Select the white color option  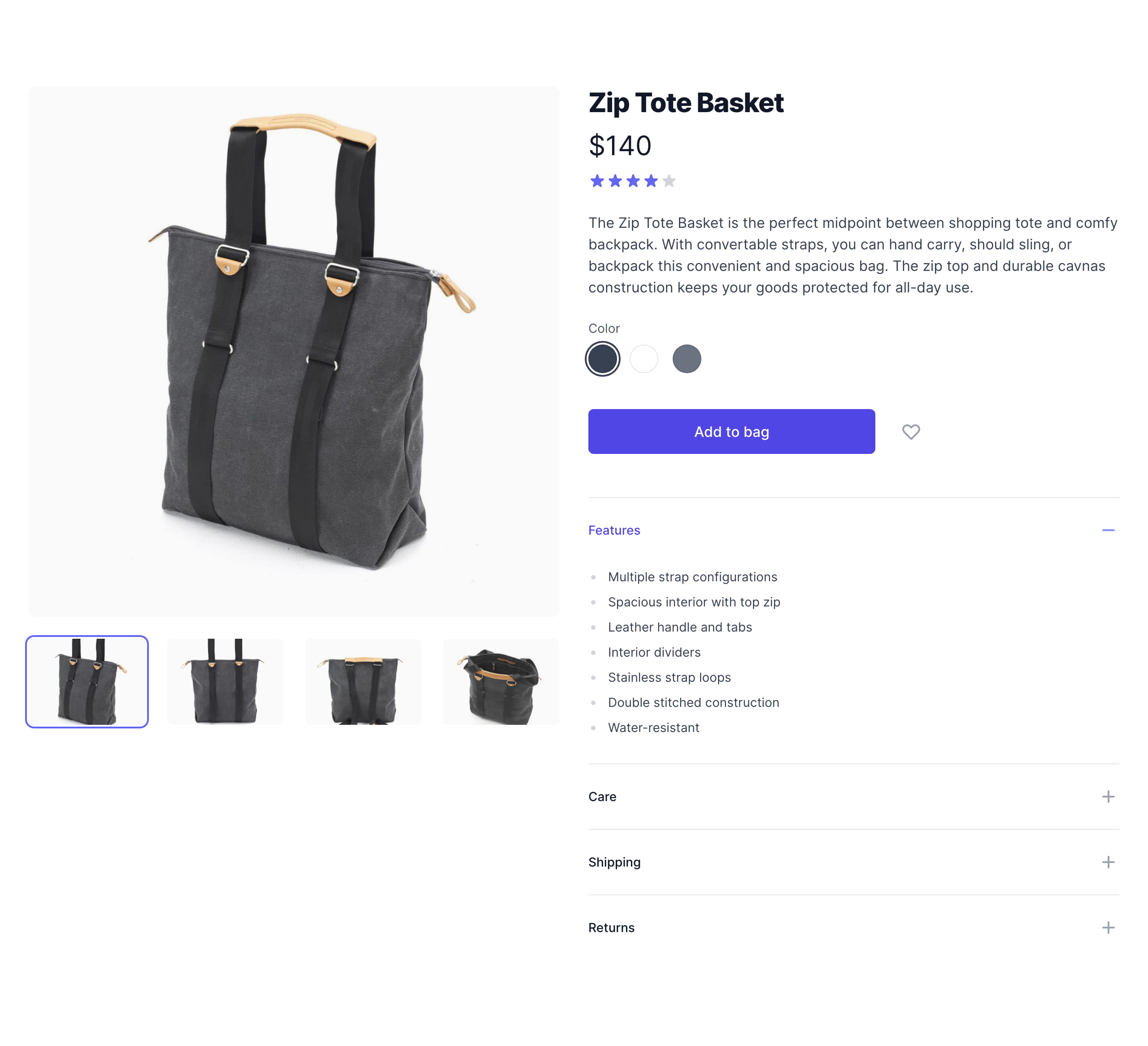point(644,359)
